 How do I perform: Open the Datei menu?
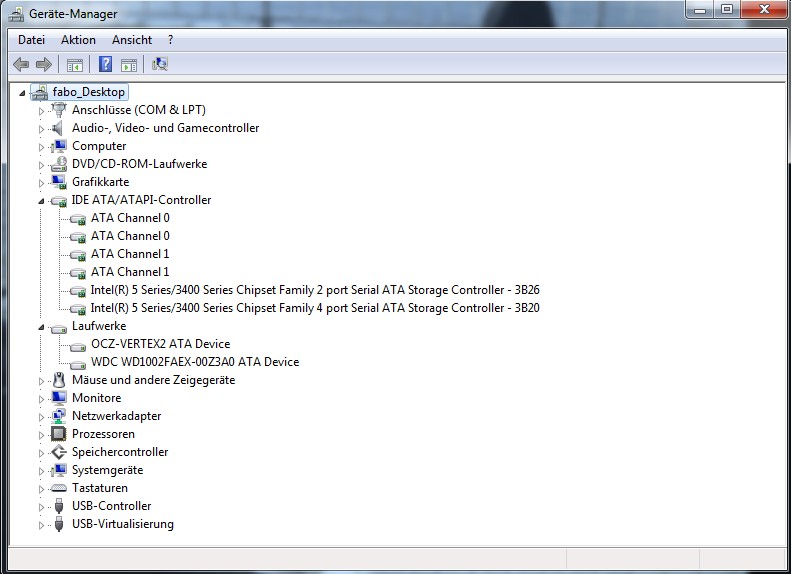[x=31, y=40]
